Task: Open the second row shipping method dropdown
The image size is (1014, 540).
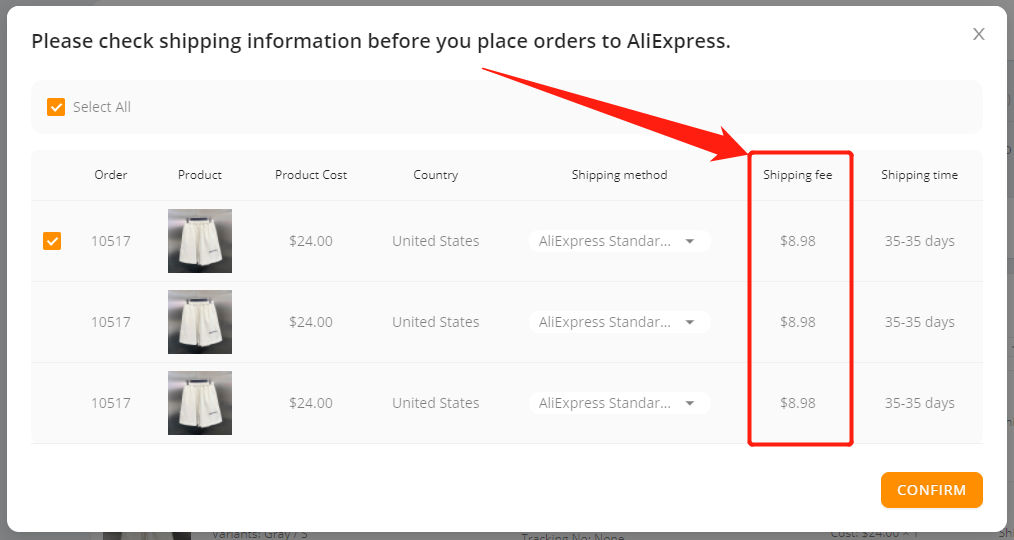Action: (620, 322)
